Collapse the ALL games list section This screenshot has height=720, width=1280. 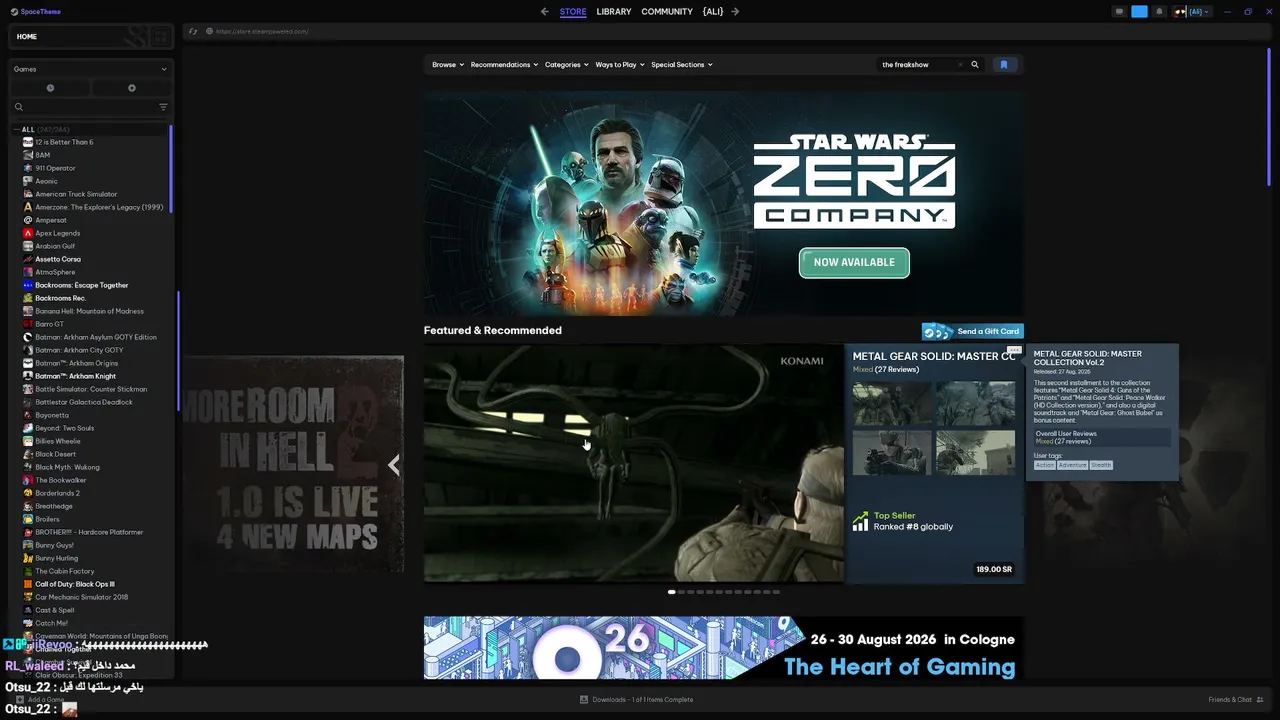click(16, 130)
